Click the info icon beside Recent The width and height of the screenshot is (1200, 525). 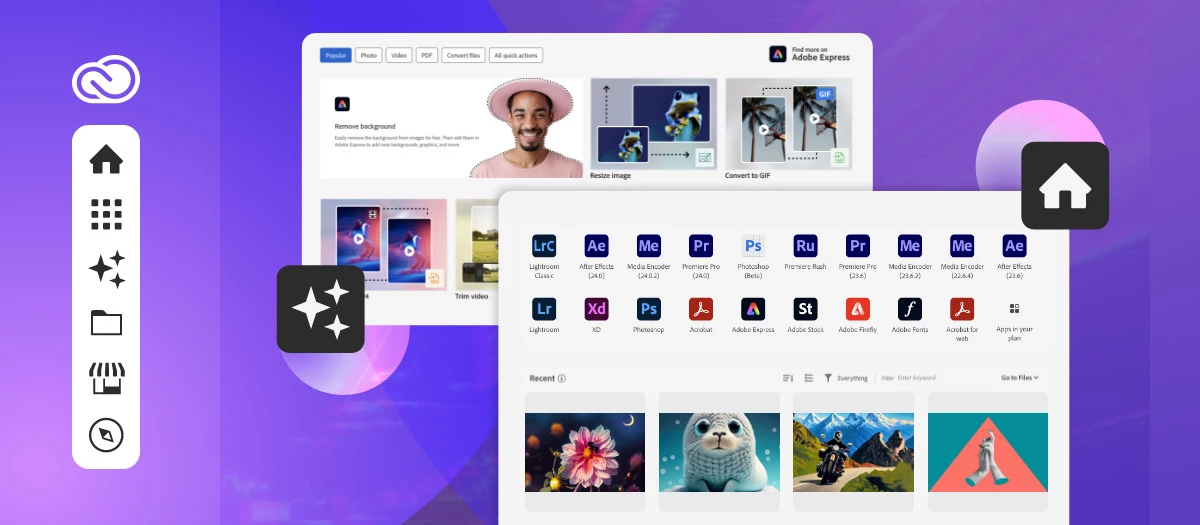coord(561,379)
